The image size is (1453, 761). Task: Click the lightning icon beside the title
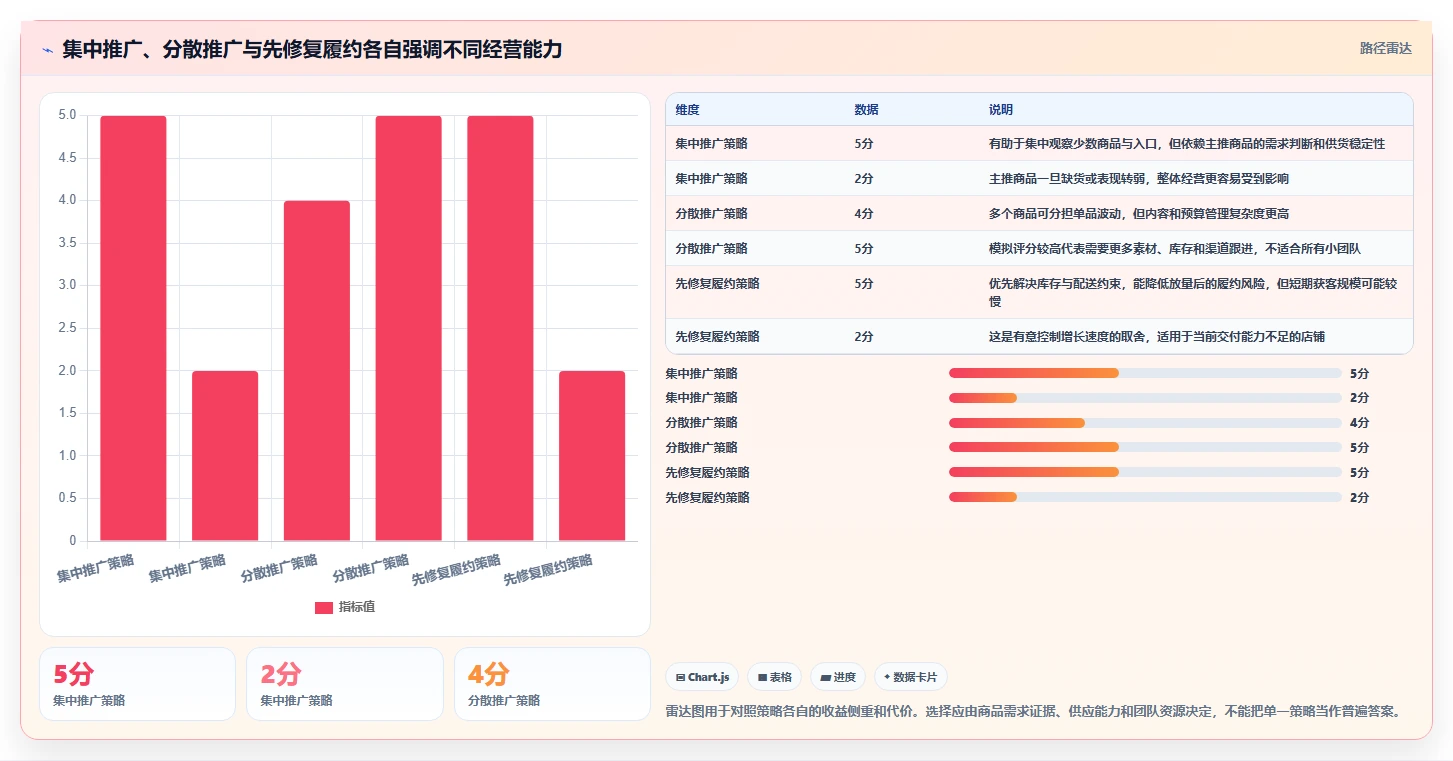48,49
